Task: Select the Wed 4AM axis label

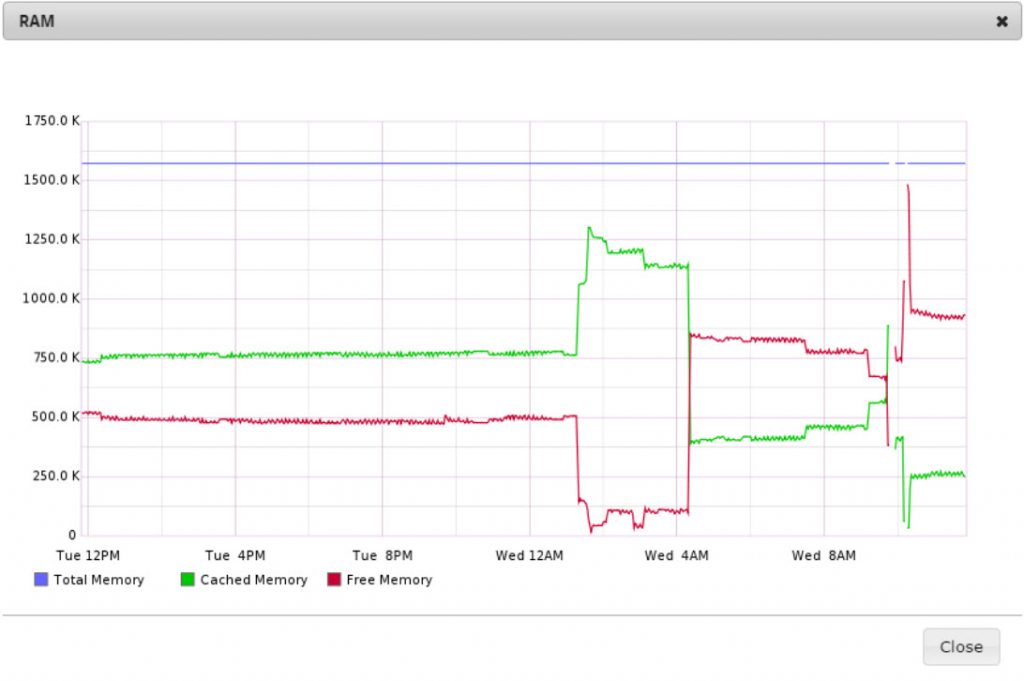Action: (x=677, y=556)
